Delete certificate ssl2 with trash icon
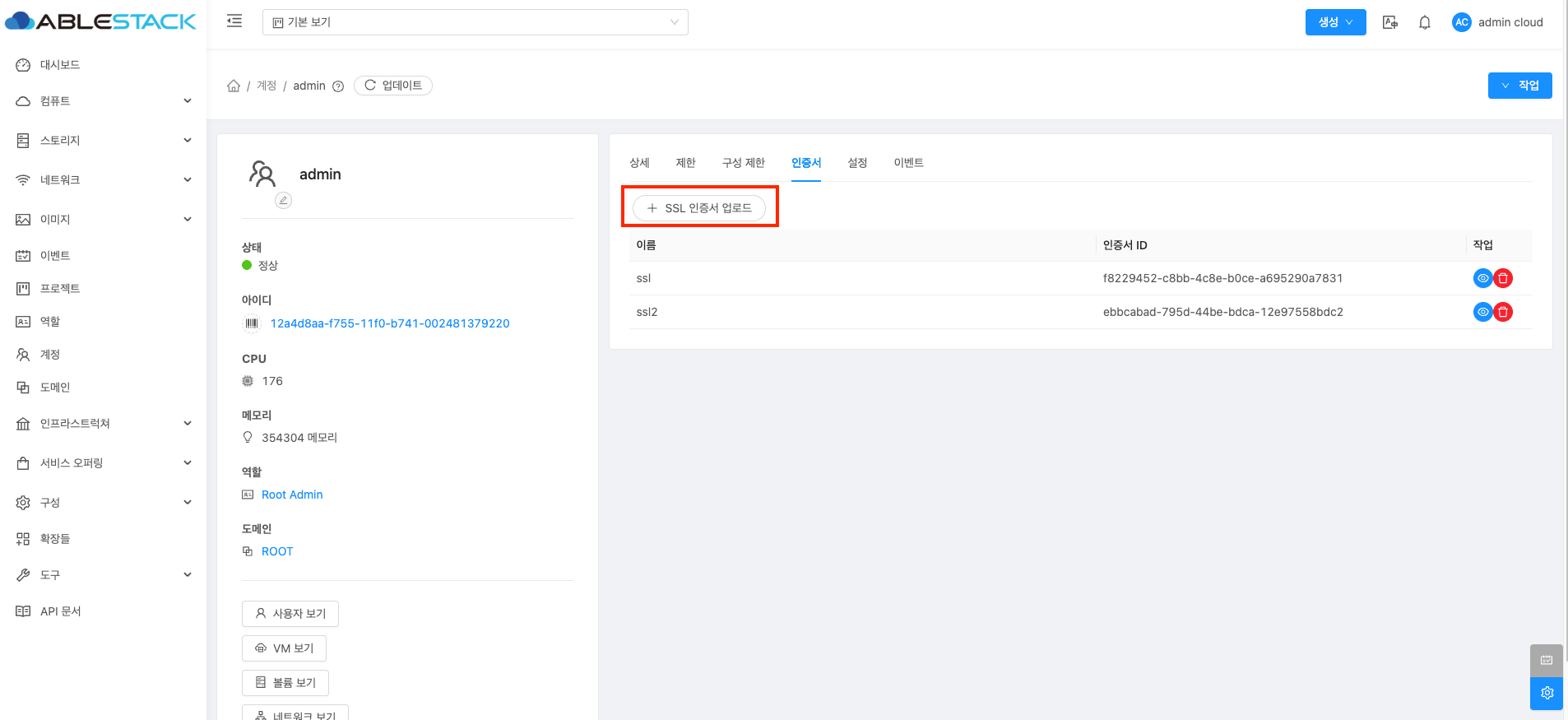1568x720 pixels. tap(1503, 312)
